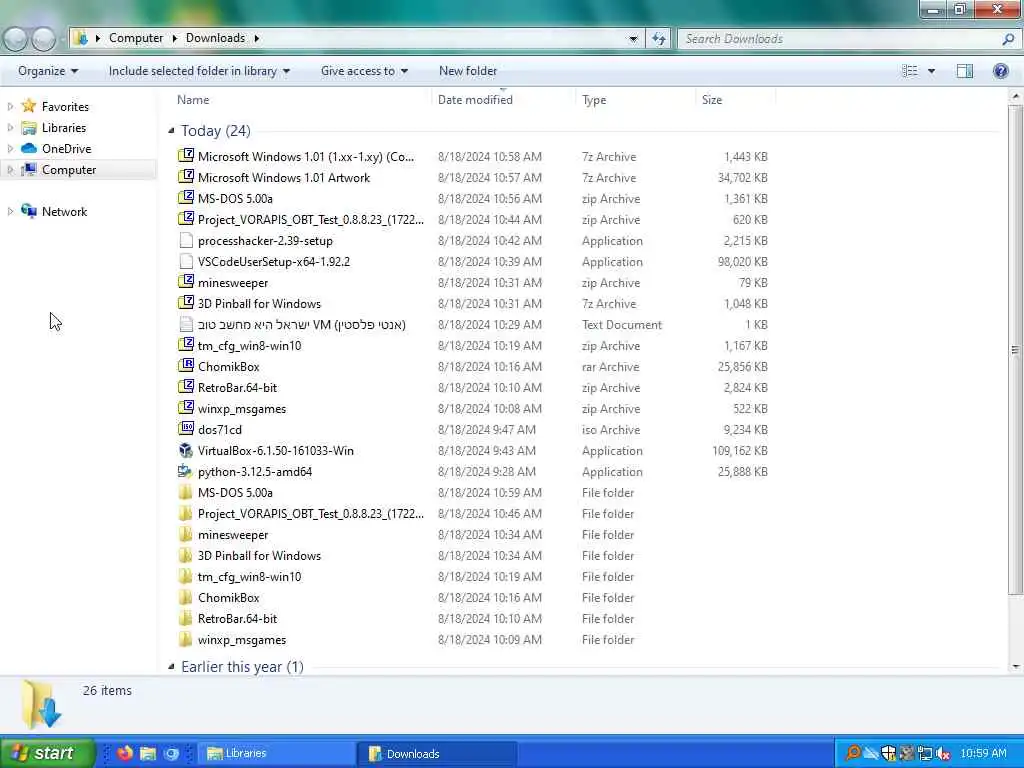Switch to the Libraries taskbar window
1024x768 pixels.
click(x=277, y=753)
